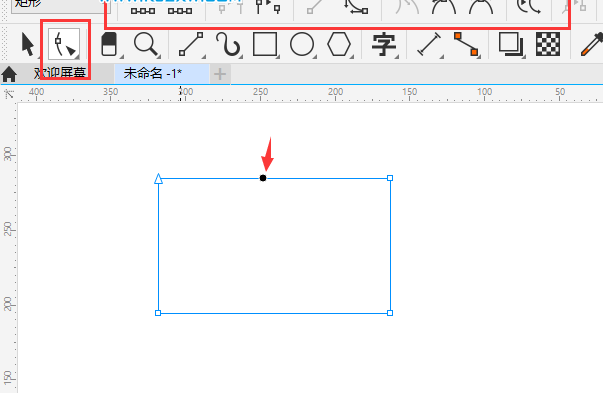This screenshot has width=603, height=393.
Task: Pick the Color Eyedropper tool
Action: (x=591, y=44)
